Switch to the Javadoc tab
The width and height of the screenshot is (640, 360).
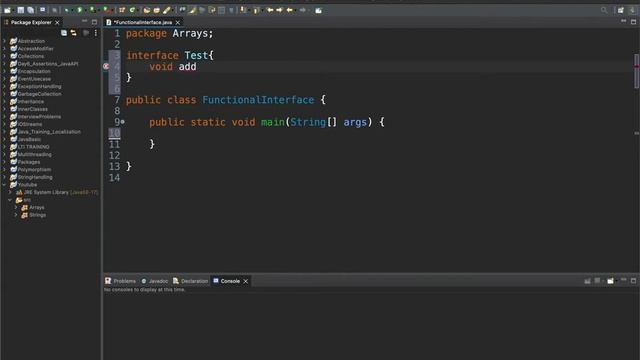(x=155, y=281)
